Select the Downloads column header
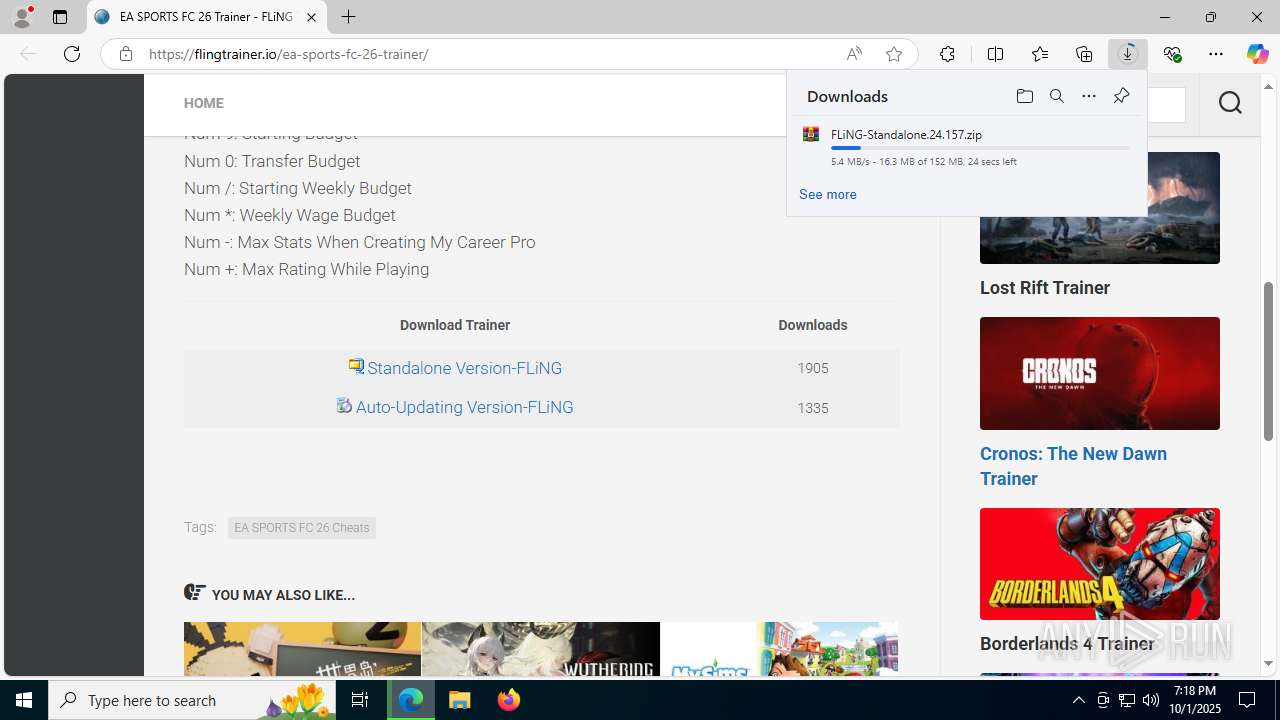Image resolution: width=1280 pixels, height=720 pixels. tap(813, 325)
